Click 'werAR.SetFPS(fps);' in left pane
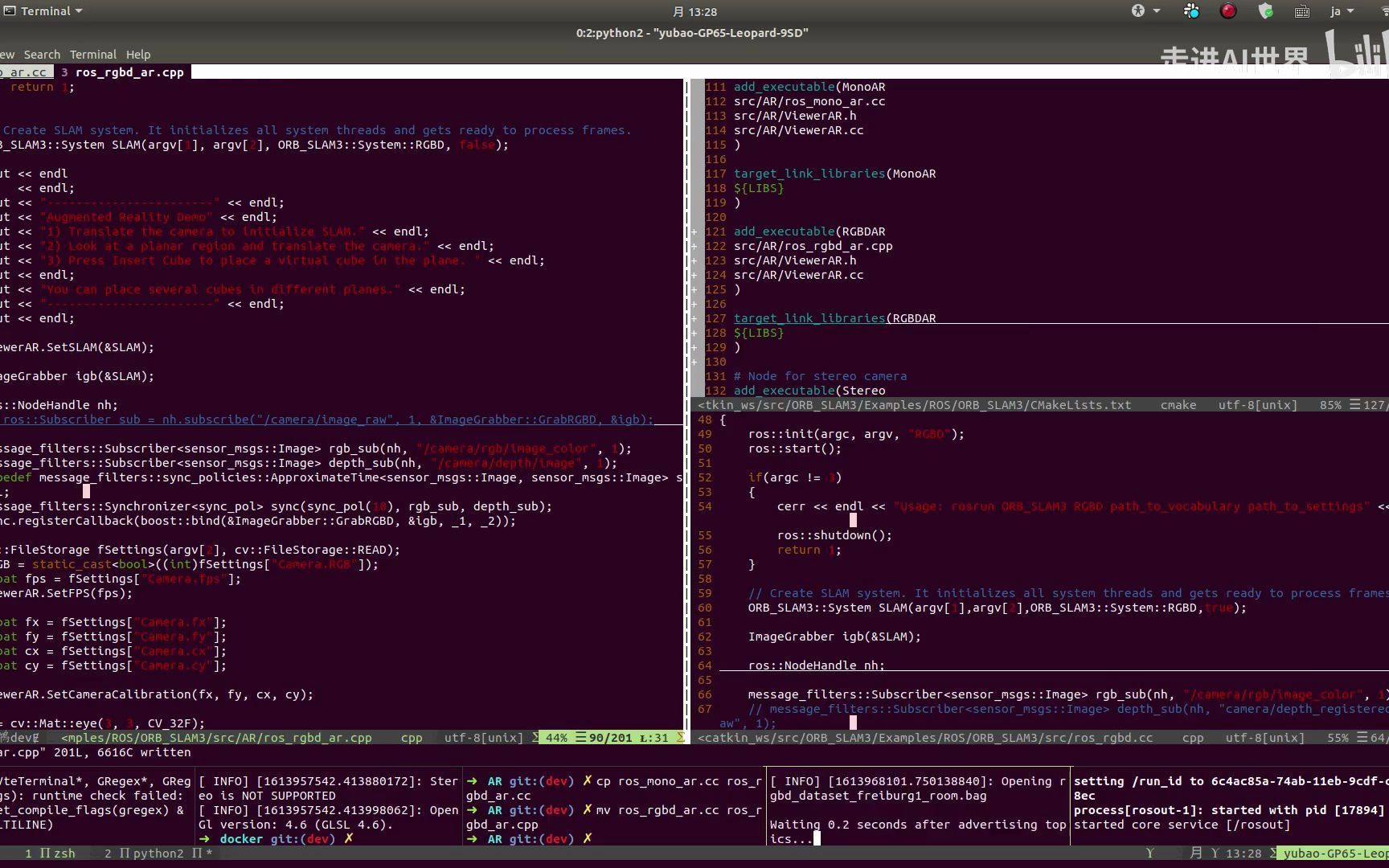 67,593
